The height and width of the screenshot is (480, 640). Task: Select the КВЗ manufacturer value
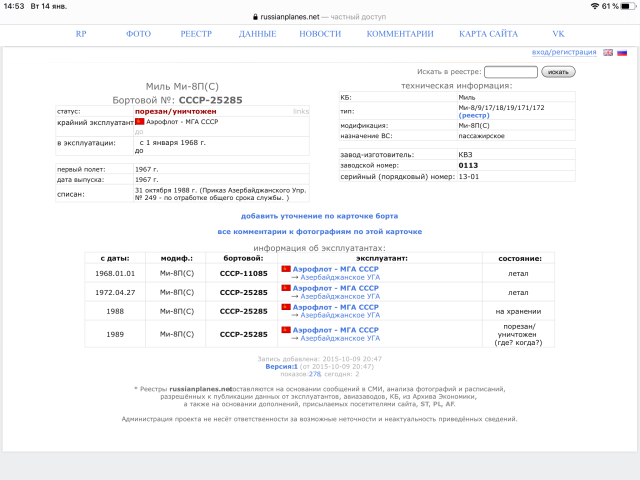tap(465, 155)
